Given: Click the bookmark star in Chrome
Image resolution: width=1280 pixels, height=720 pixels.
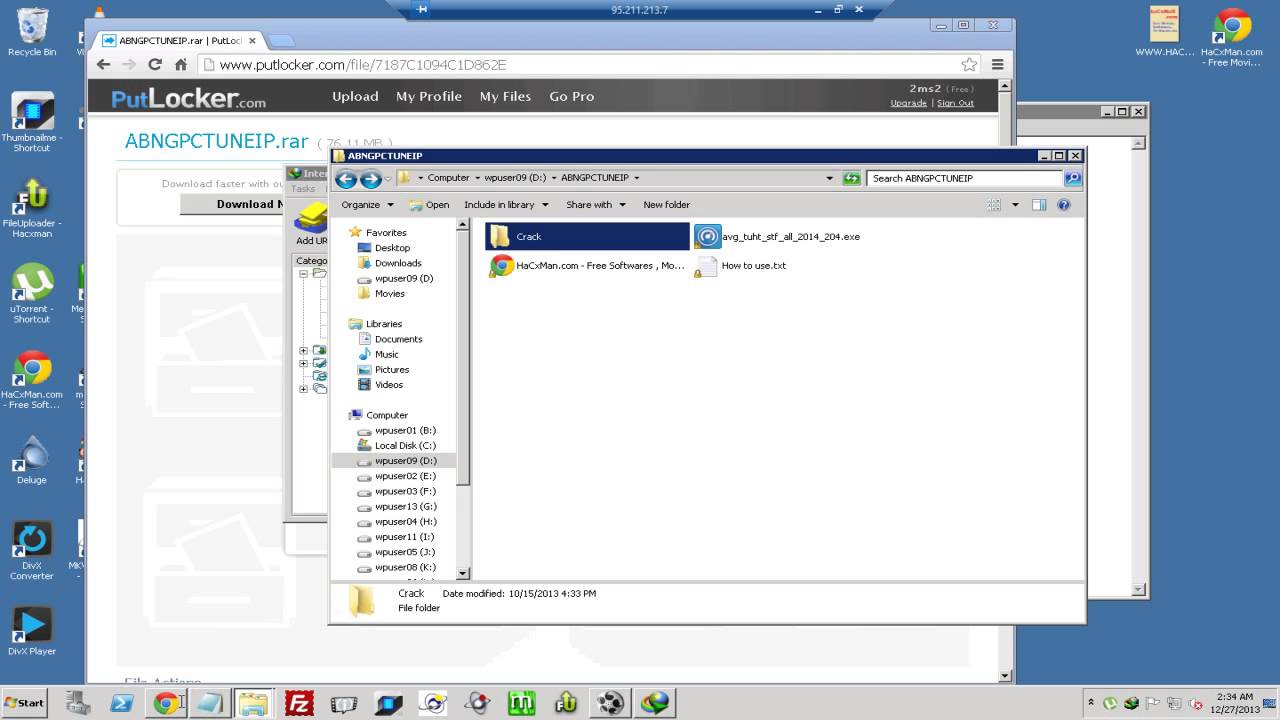Looking at the screenshot, I should (969, 64).
